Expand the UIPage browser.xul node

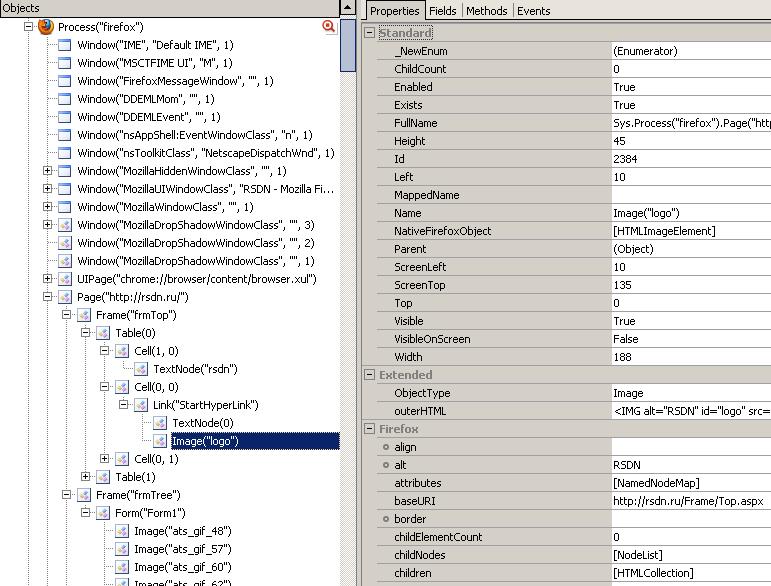click(x=47, y=279)
